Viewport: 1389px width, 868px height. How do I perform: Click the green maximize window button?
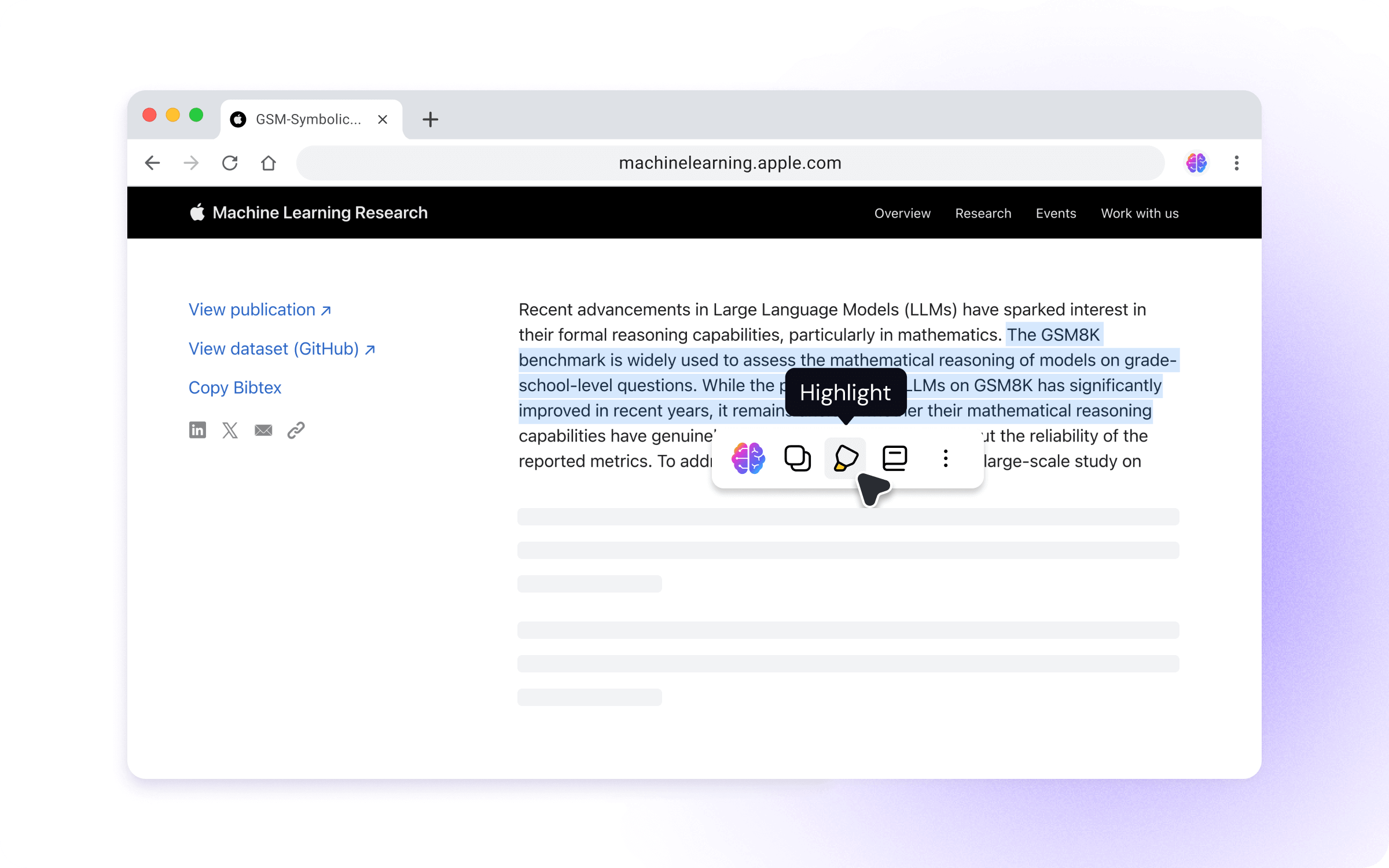click(x=196, y=115)
